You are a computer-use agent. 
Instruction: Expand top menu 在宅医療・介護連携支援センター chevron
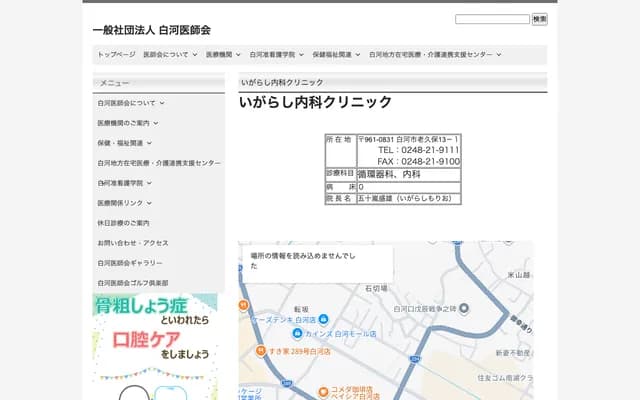tap(498, 54)
